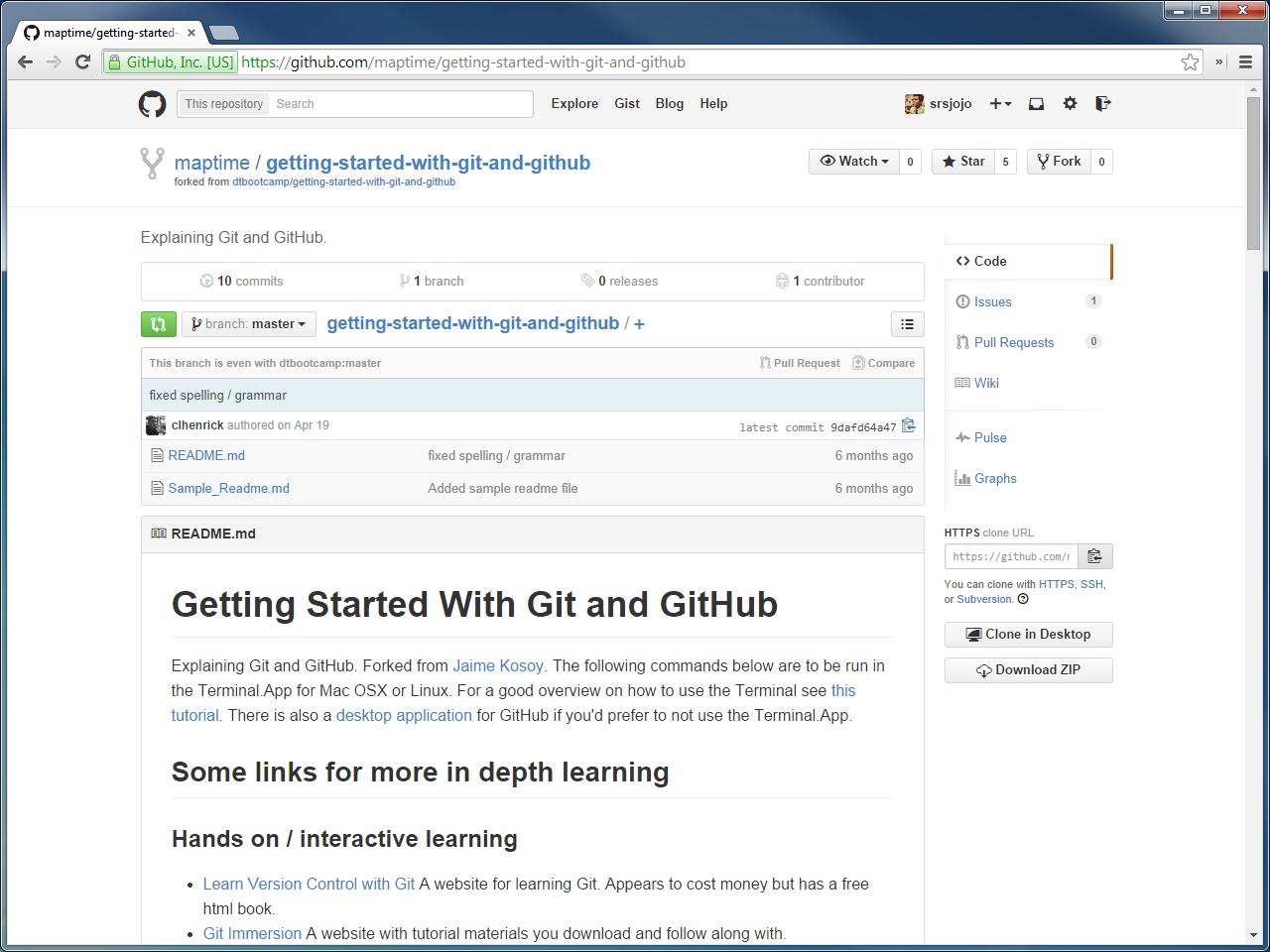Fork this repository
Screen dimensions: 1270x952
click(1059, 162)
